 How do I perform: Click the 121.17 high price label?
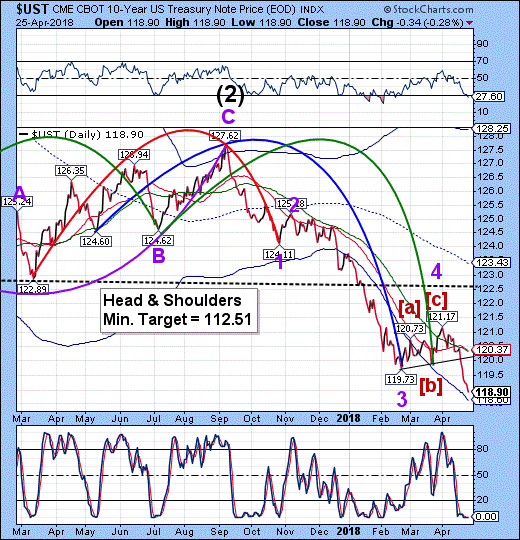coord(442,316)
